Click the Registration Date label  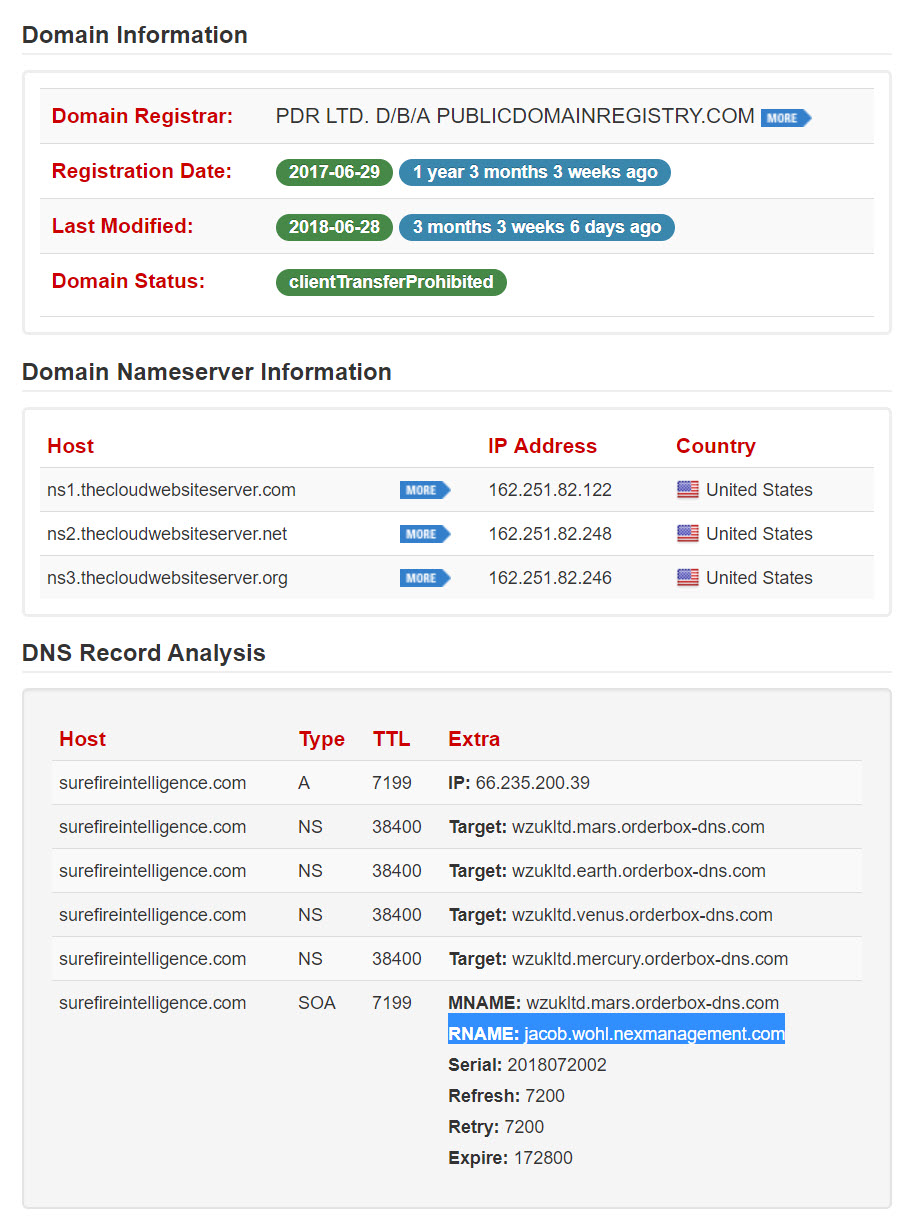(x=141, y=171)
